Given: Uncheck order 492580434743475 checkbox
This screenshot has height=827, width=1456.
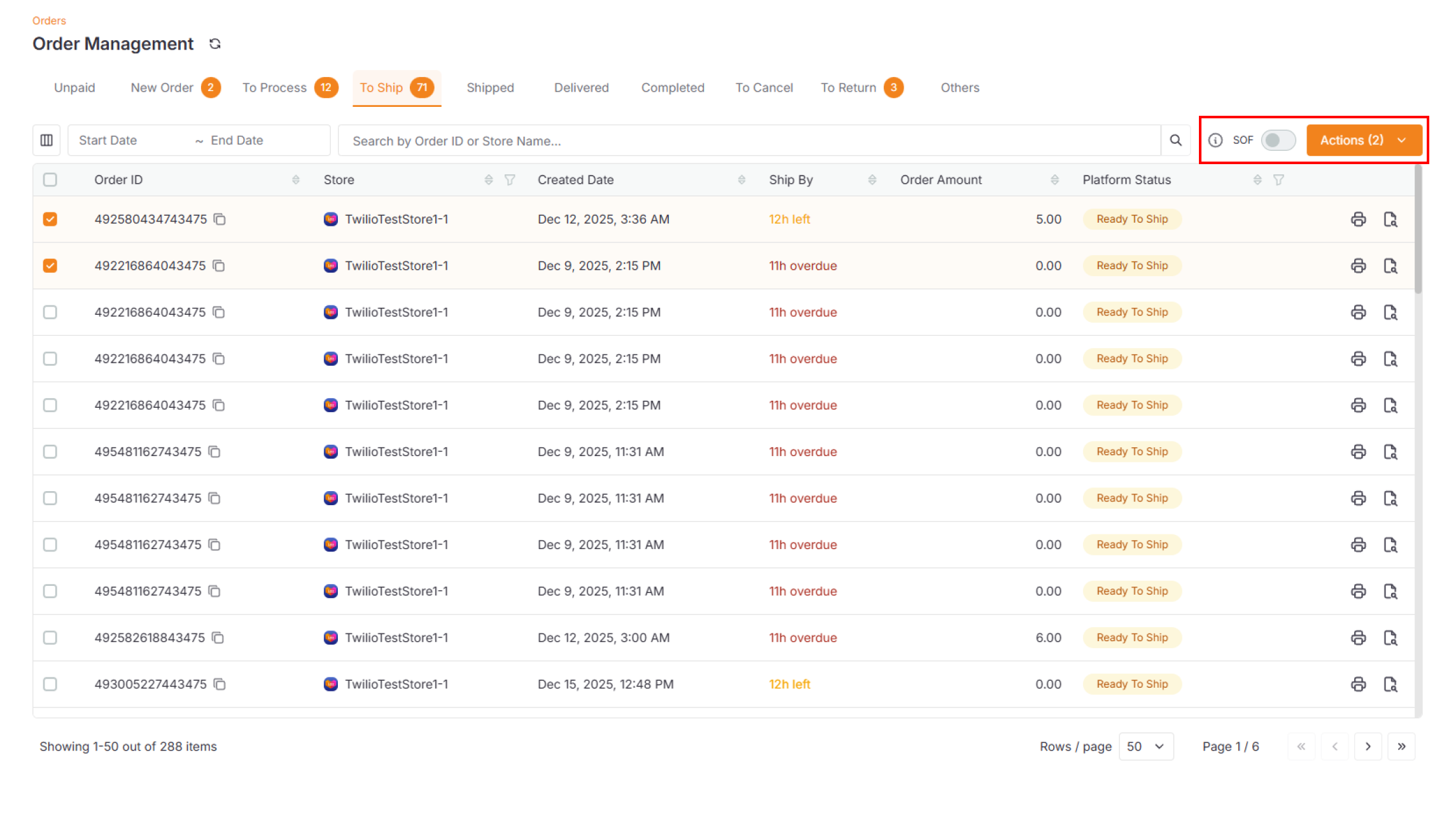Looking at the screenshot, I should pyautogui.click(x=50, y=219).
